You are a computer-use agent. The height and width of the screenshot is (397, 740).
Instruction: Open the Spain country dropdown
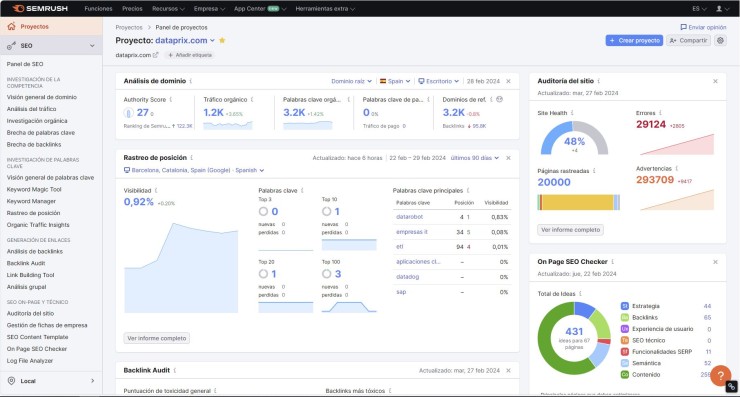[x=395, y=81]
